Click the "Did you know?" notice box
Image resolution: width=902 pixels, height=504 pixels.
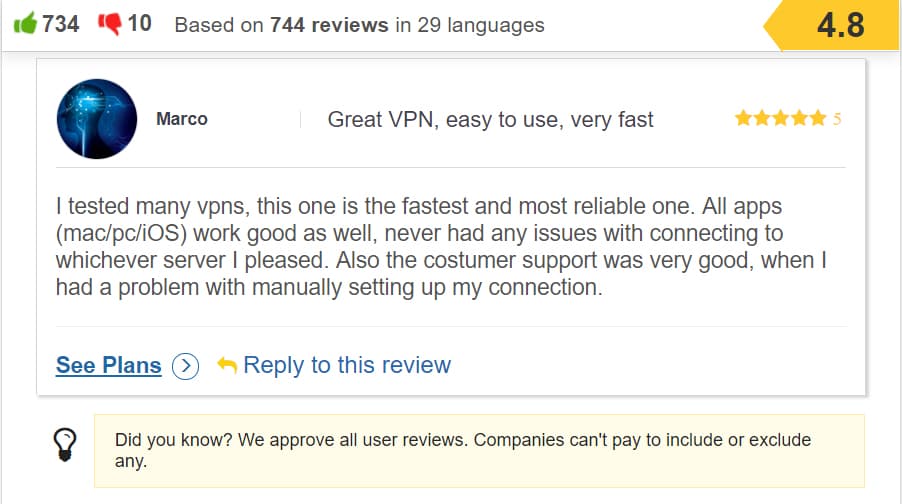click(x=478, y=451)
